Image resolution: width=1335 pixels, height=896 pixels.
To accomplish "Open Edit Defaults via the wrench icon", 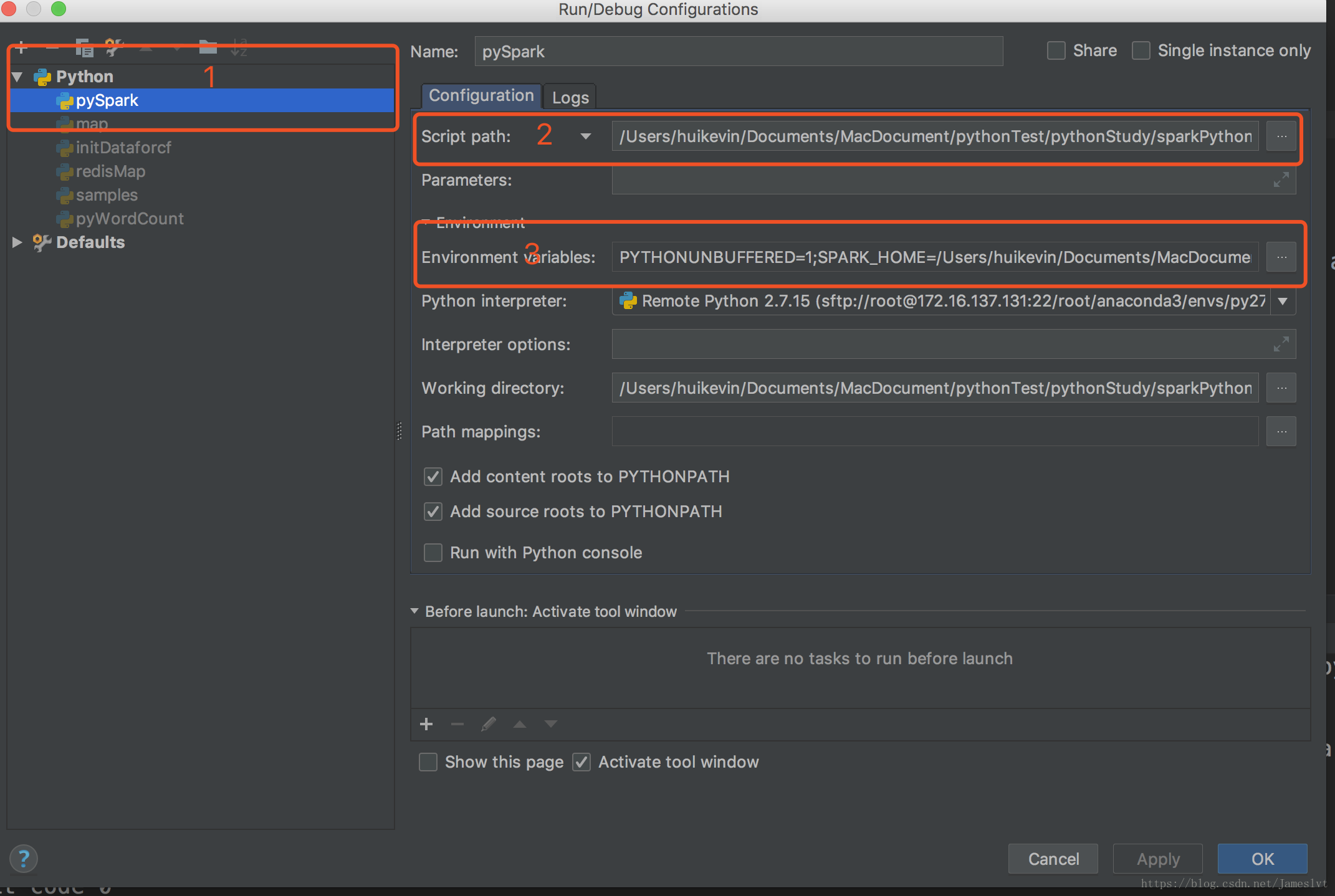I will pos(115,48).
